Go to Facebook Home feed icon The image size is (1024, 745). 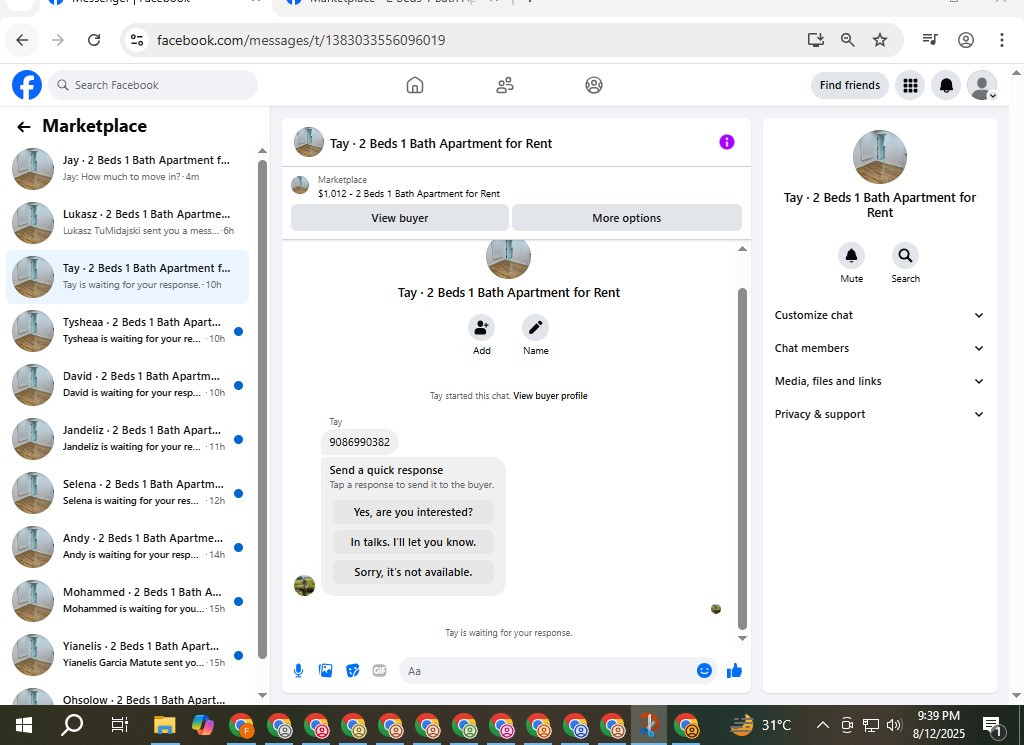click(415, 85)
